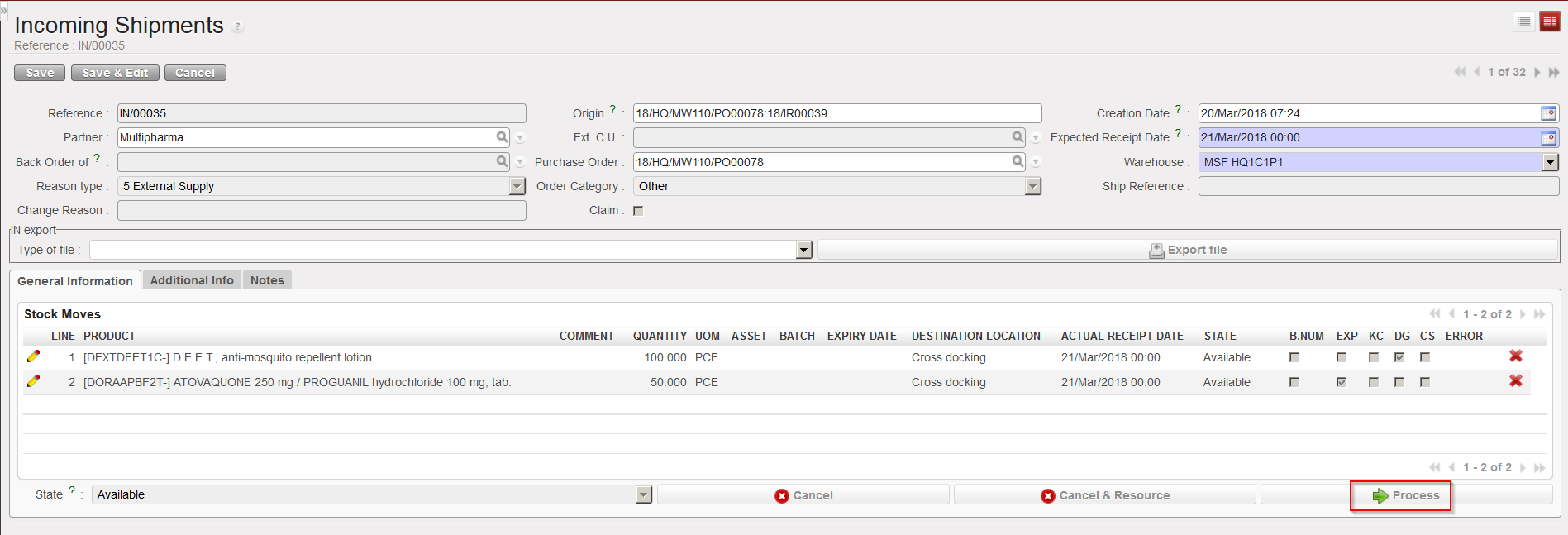Expand the Reason type dropdown
Viewport: 1568px width, 535px height.
click(x=517, y=187)
